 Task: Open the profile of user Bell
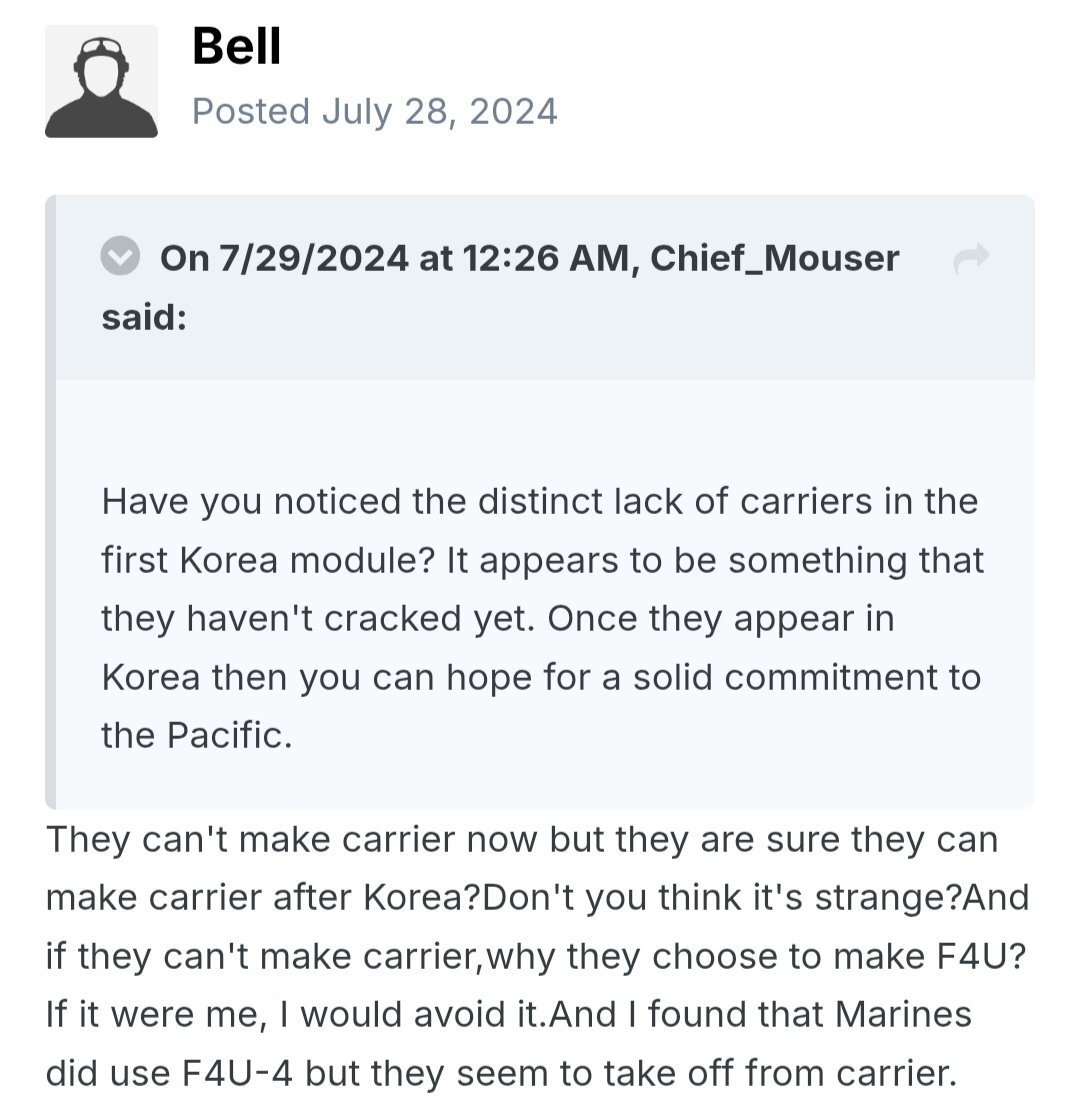236,45
